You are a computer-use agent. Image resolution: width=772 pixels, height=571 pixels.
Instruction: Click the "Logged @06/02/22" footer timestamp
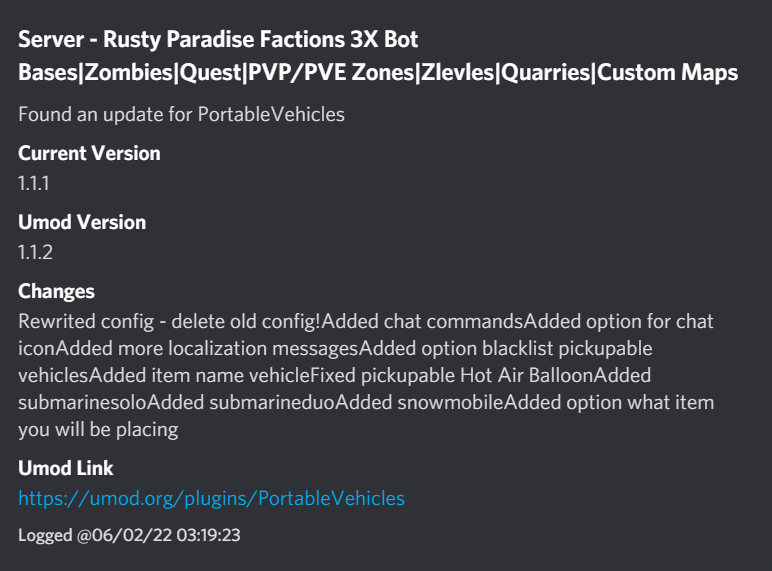[129, 535]
